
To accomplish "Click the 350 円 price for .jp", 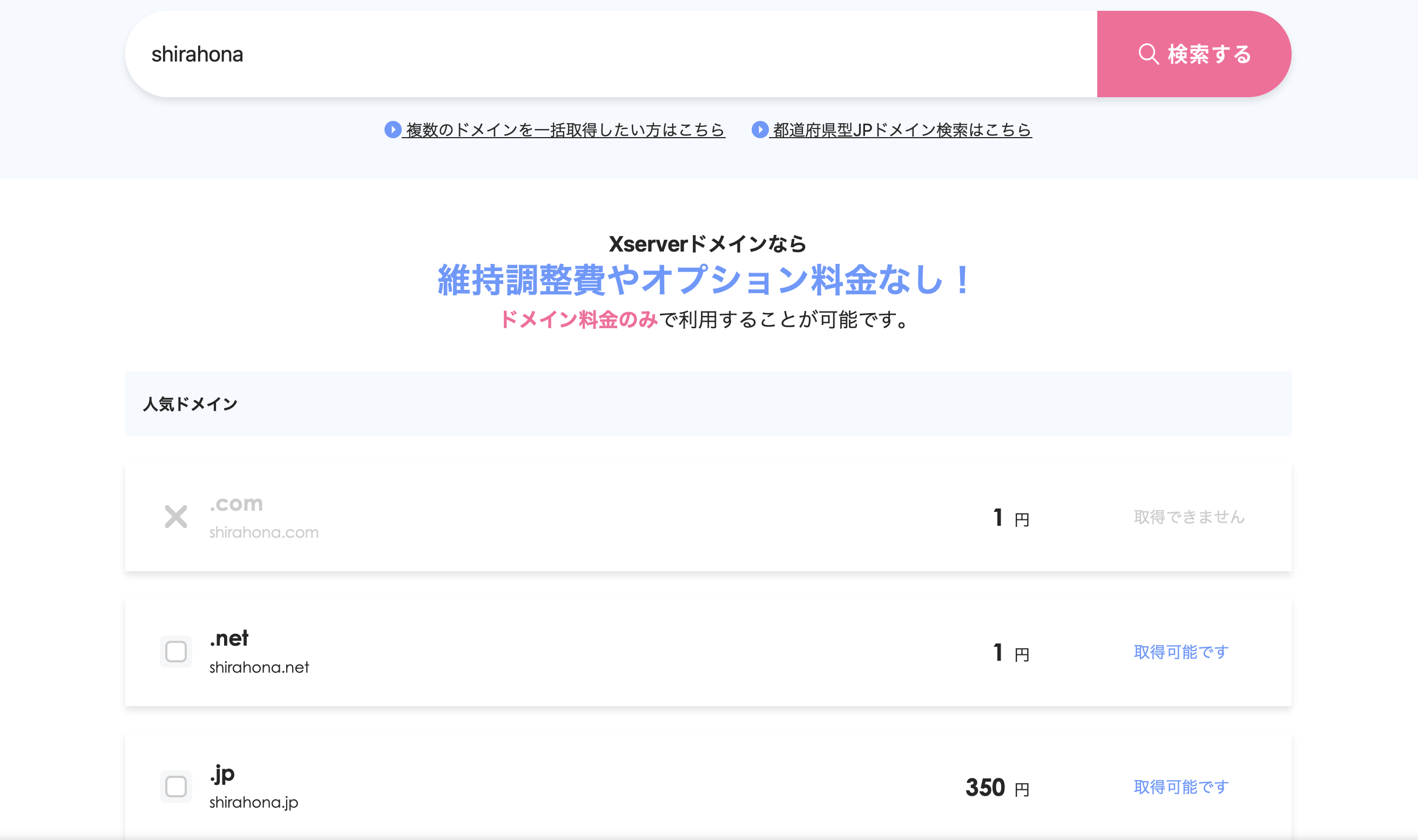I will [997, 787].
